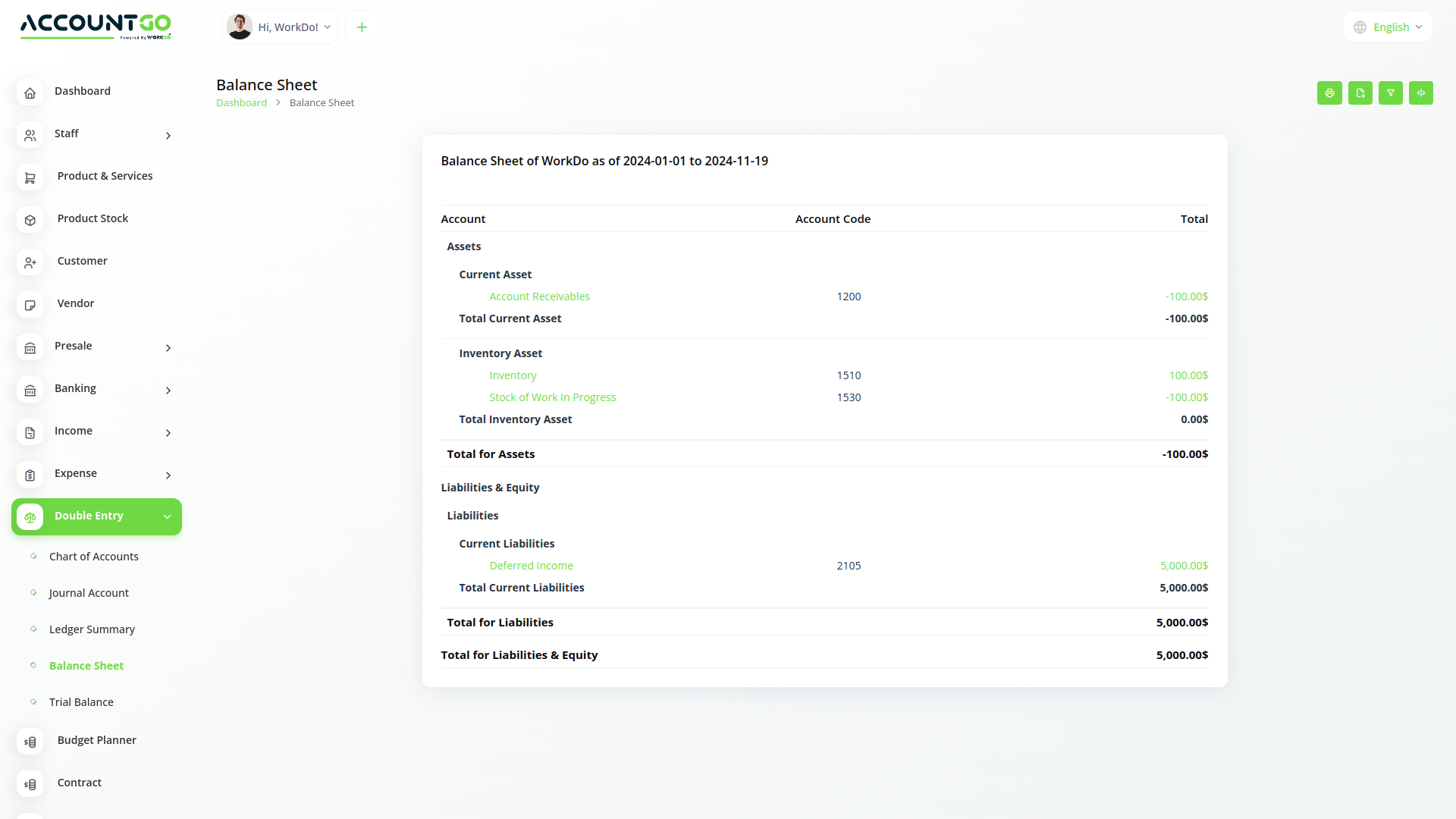The width and height of the screenshot is (1456, 819).
Task: Click the Dashboard breadcrumb link
Action: 241,102
